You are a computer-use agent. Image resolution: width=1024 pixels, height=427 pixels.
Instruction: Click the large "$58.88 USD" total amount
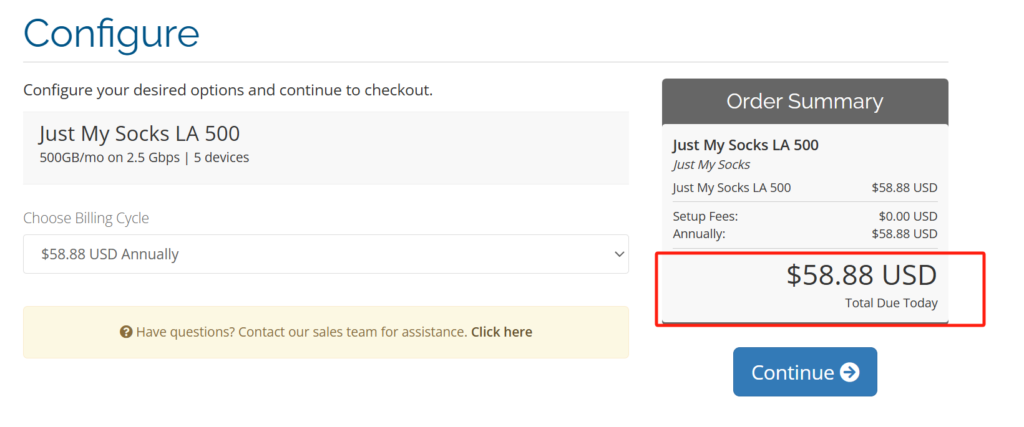(x=861, y=275)
